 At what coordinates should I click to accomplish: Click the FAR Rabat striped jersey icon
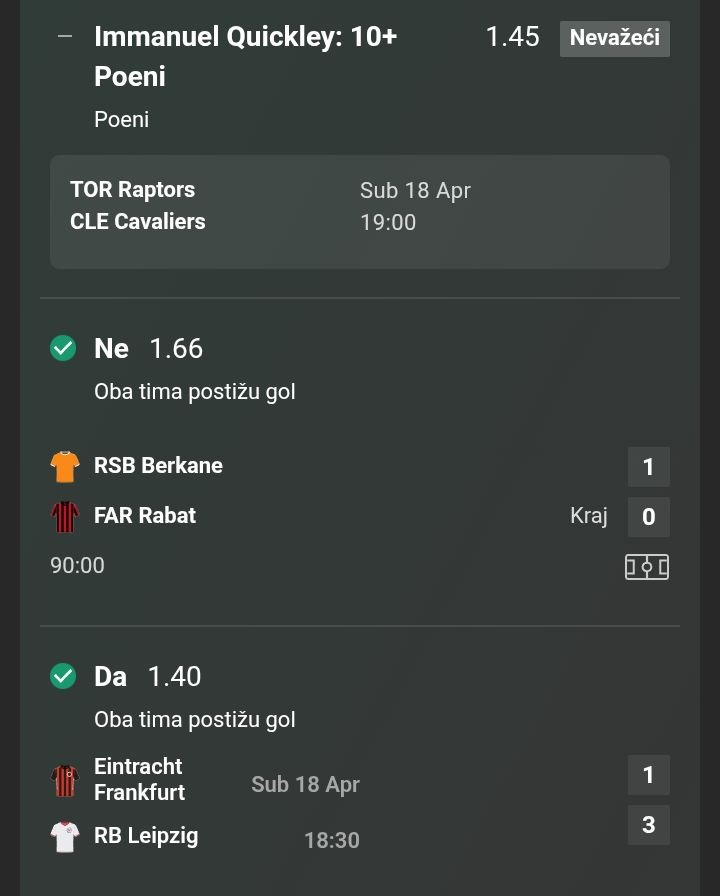coord(65,516)
